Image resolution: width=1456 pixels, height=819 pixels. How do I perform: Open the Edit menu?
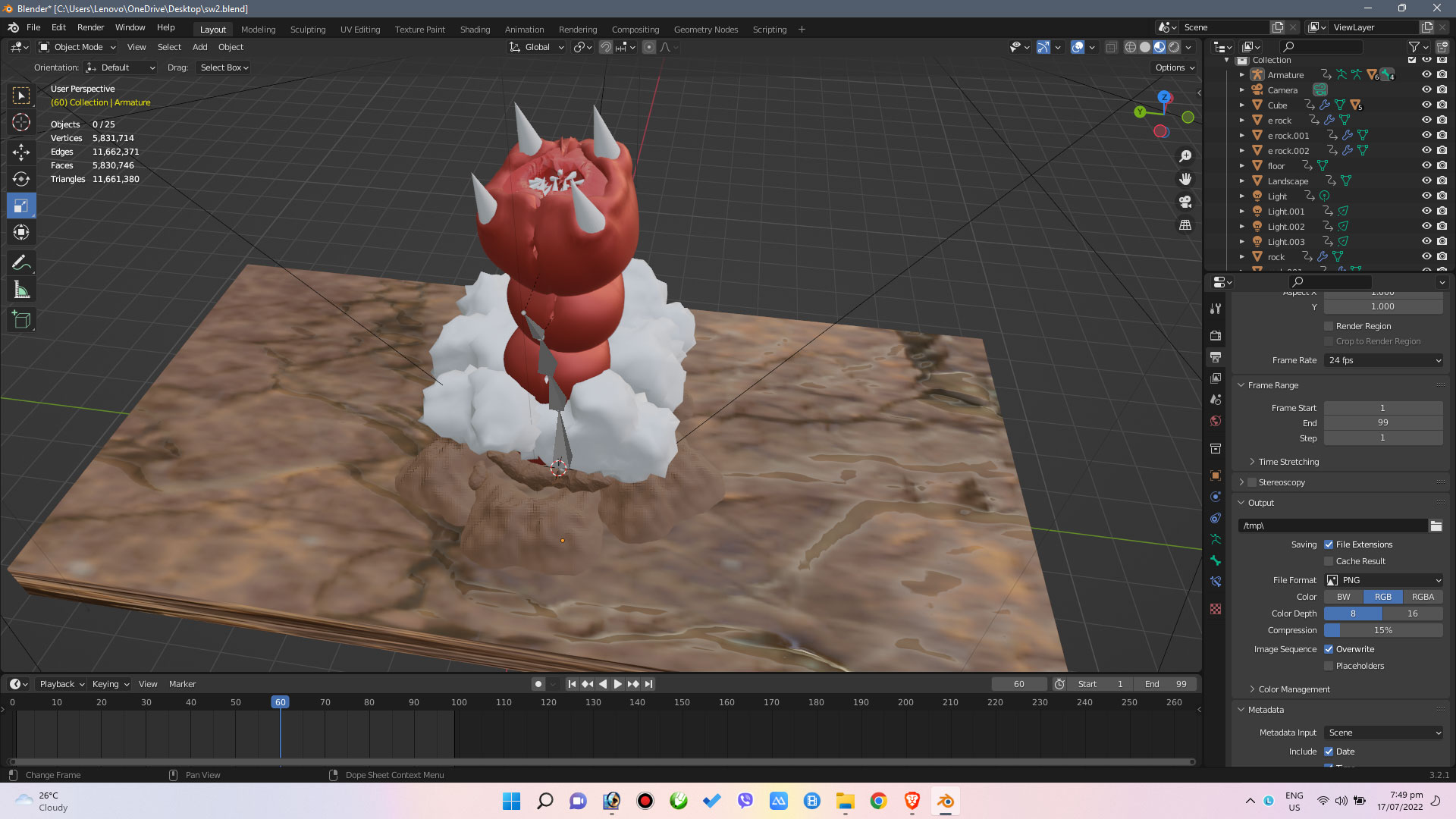pos(58,27)
